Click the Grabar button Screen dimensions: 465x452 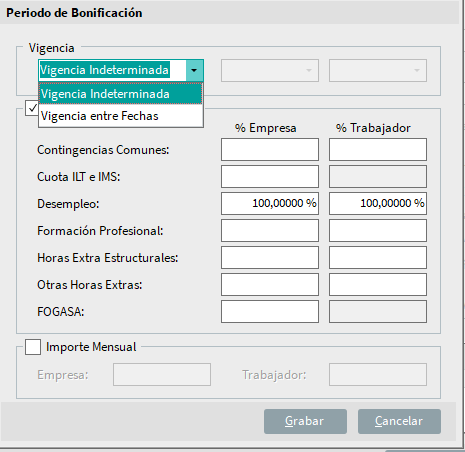pos(305,421)
